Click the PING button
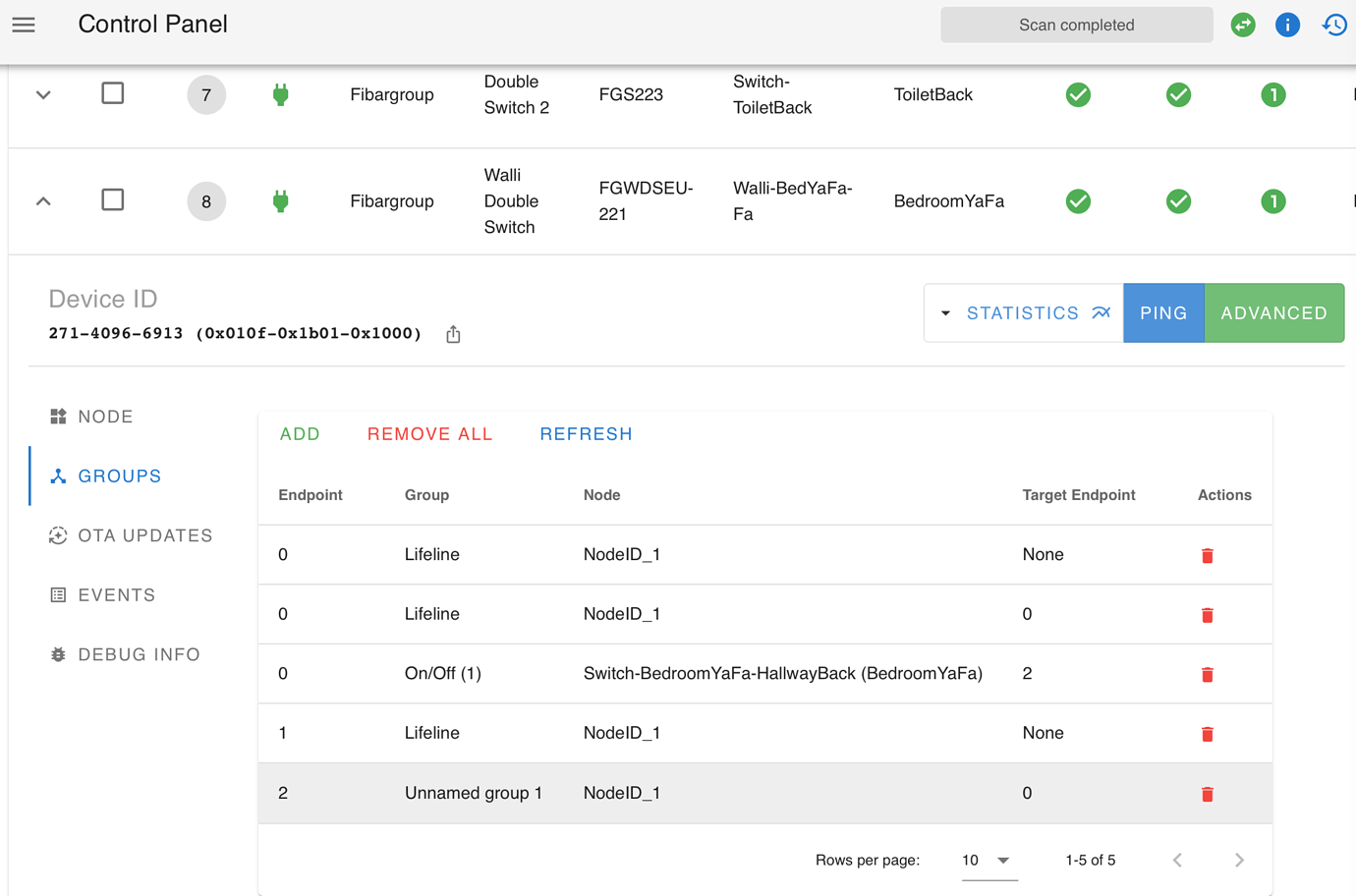 pyautogui.click(x=1163, y=312)
